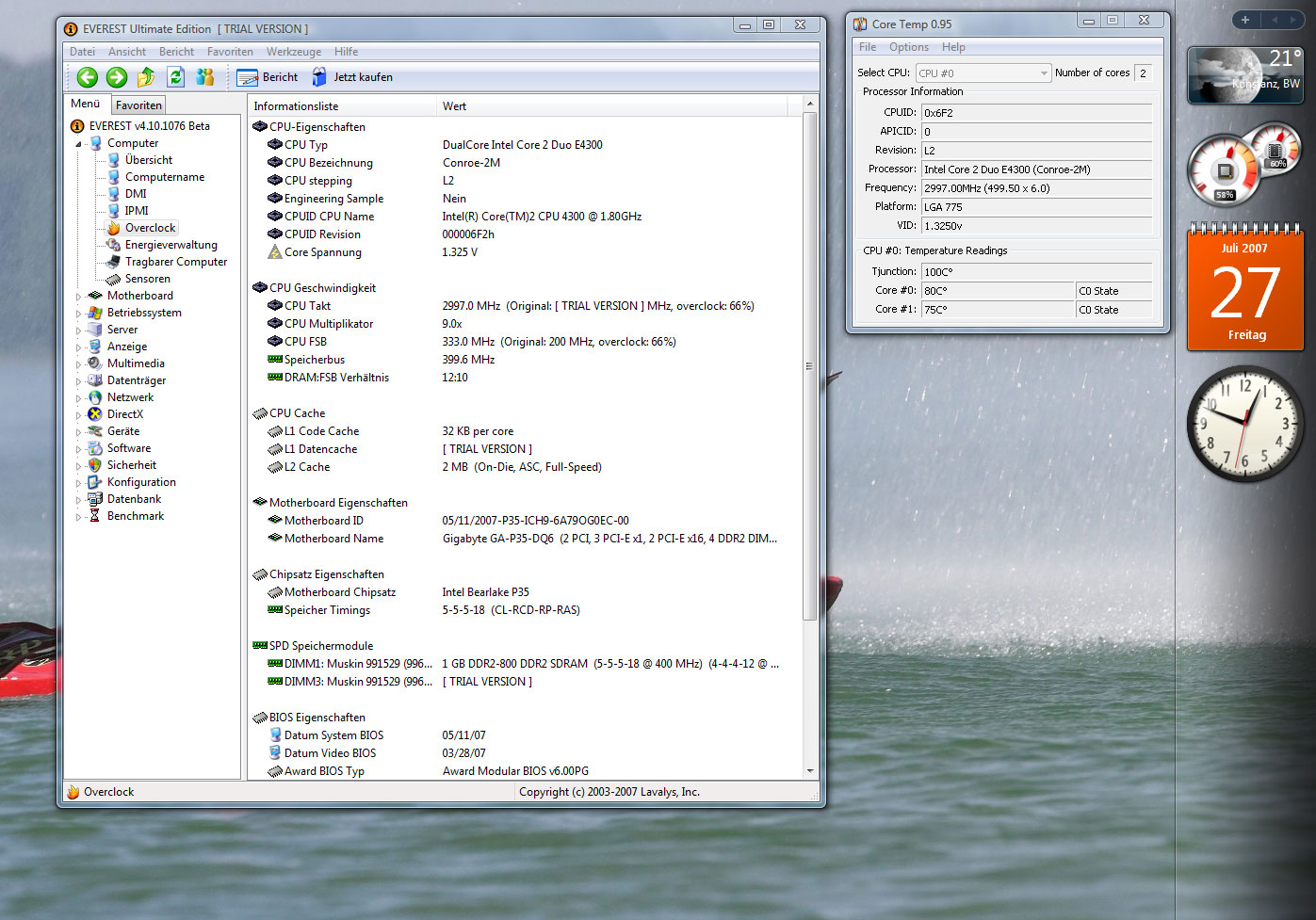This screenshot has width=1316, height=920.
Task: Click the Informationsliste column header
Action: tap(342, 106)
